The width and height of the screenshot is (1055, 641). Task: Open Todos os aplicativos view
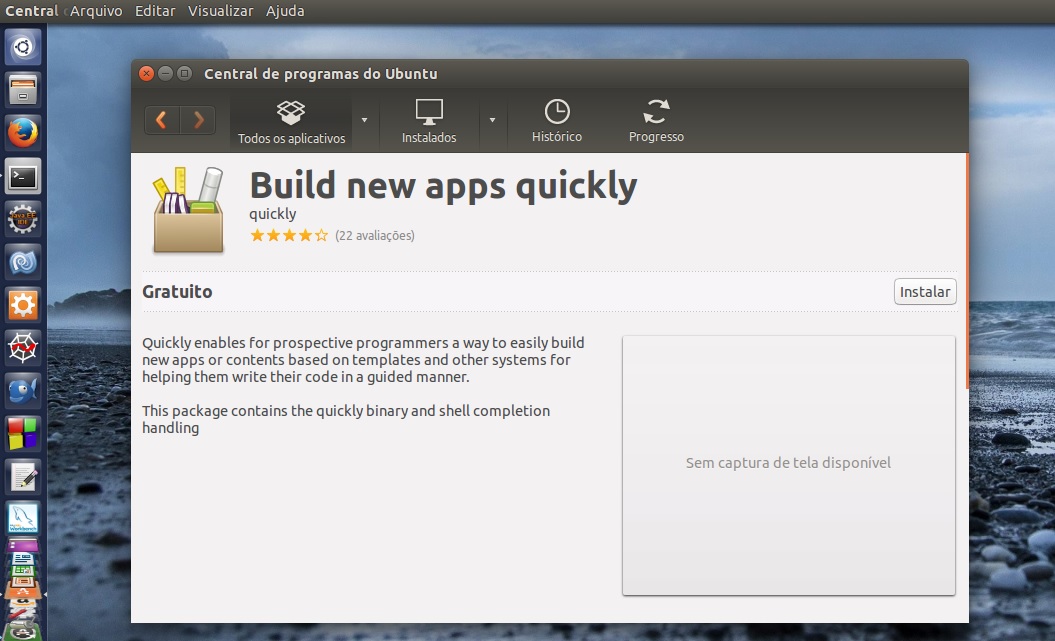[291, 121]
